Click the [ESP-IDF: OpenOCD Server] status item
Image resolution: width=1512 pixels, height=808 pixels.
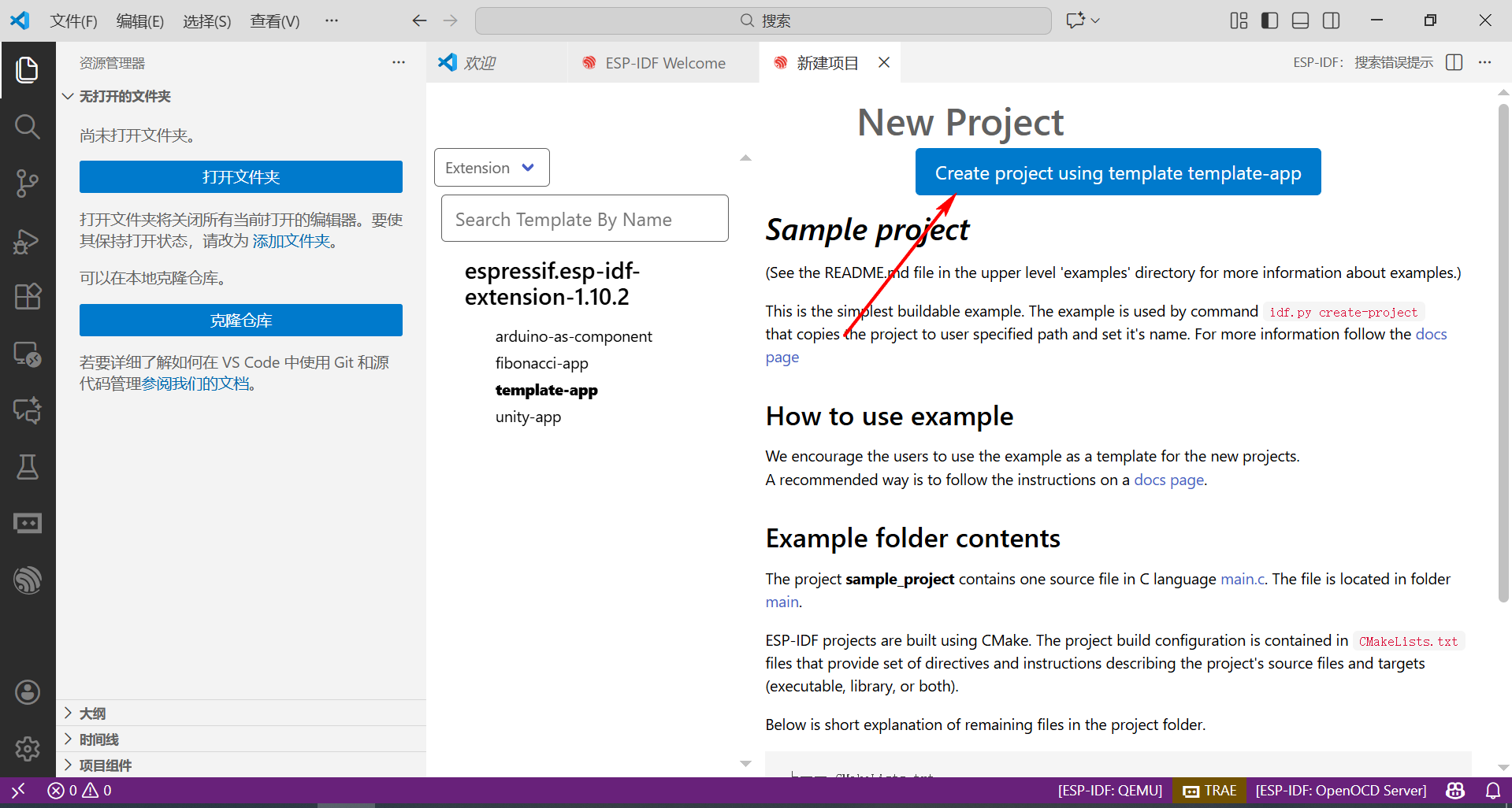point(1341,790)
